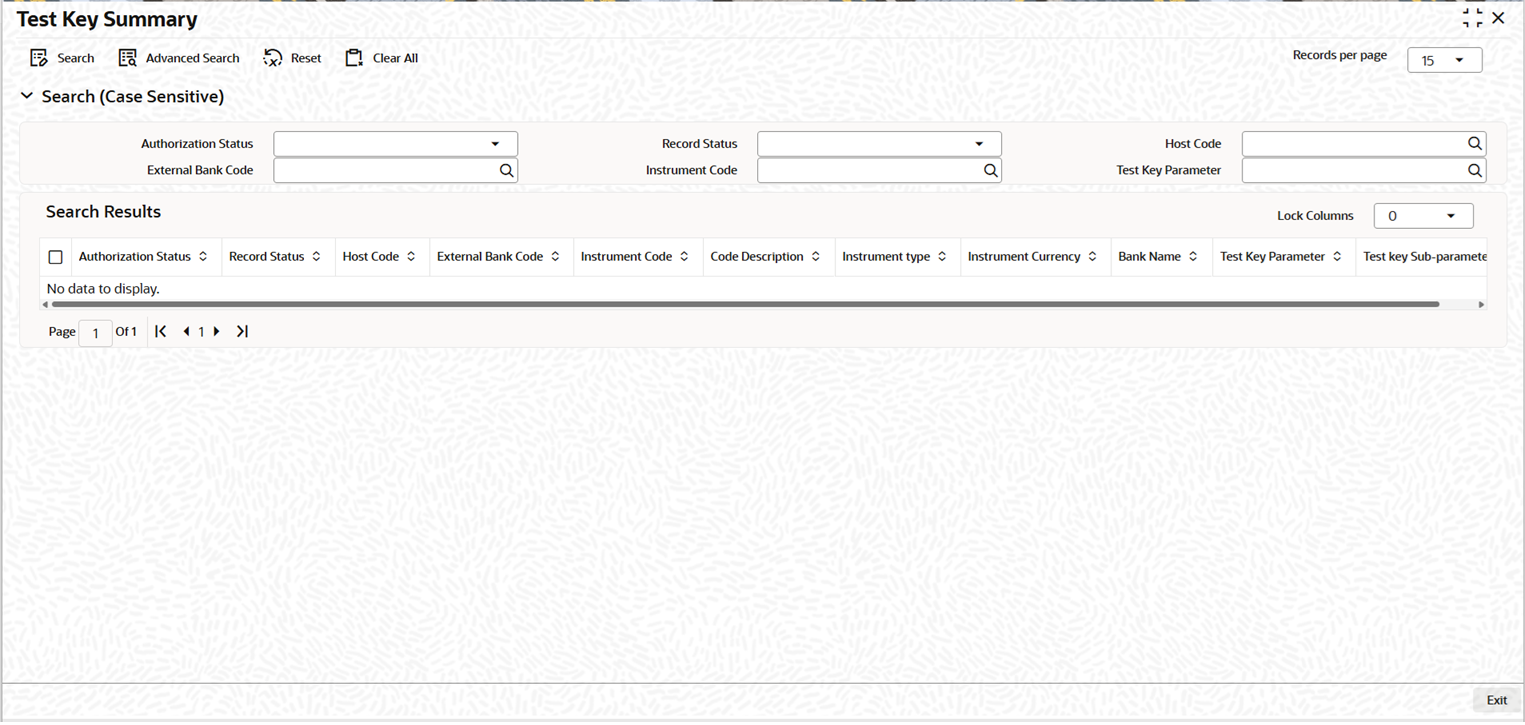Open the Authorization Status dropdown
1525x725 pixels.
click(396, 144)
